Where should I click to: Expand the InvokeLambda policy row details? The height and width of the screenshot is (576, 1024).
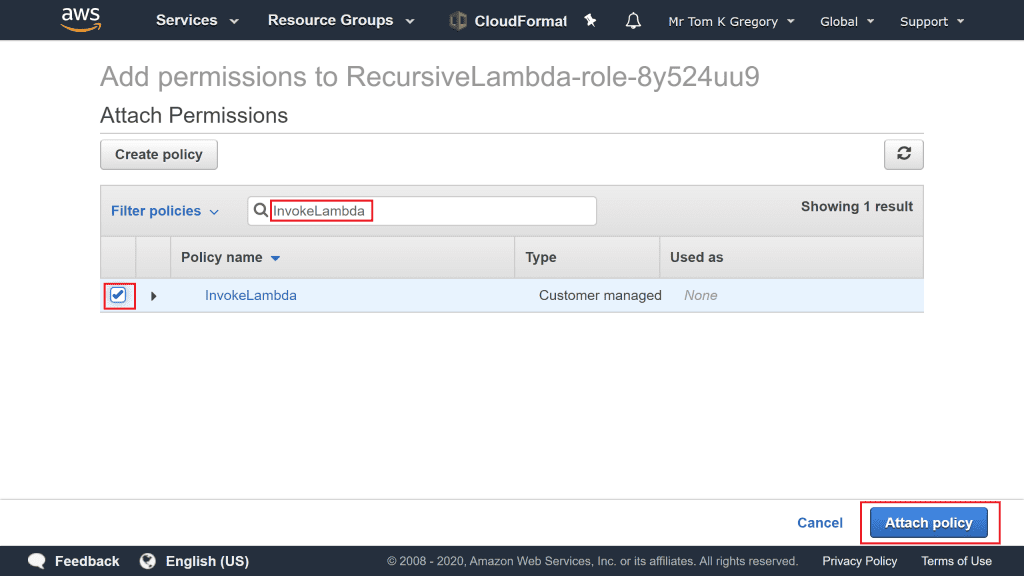click(x=153, y=296)
